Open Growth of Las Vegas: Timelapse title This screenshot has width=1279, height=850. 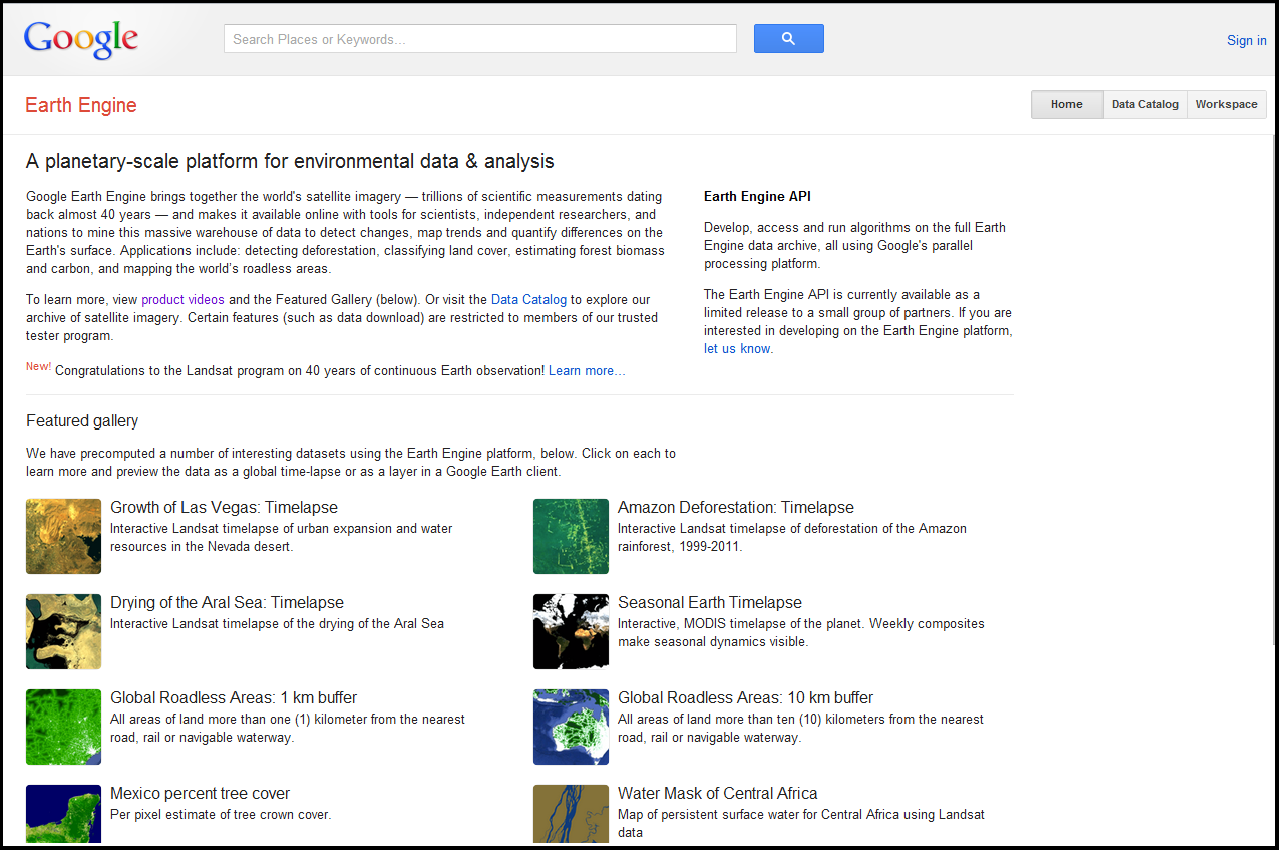224,507
